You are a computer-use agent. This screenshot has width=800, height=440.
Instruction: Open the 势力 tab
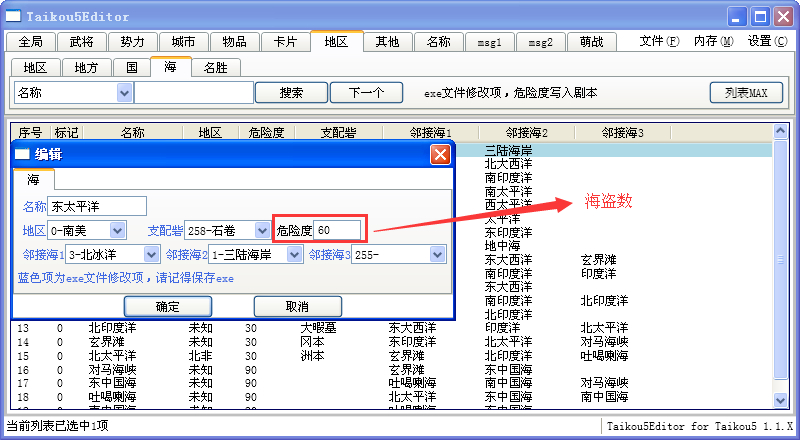[x=133, y=42]
